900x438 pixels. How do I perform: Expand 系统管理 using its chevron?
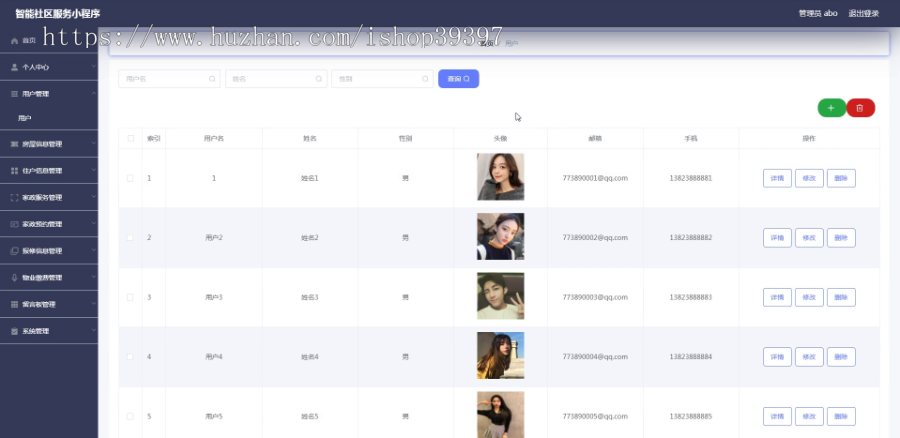[94, 331]
